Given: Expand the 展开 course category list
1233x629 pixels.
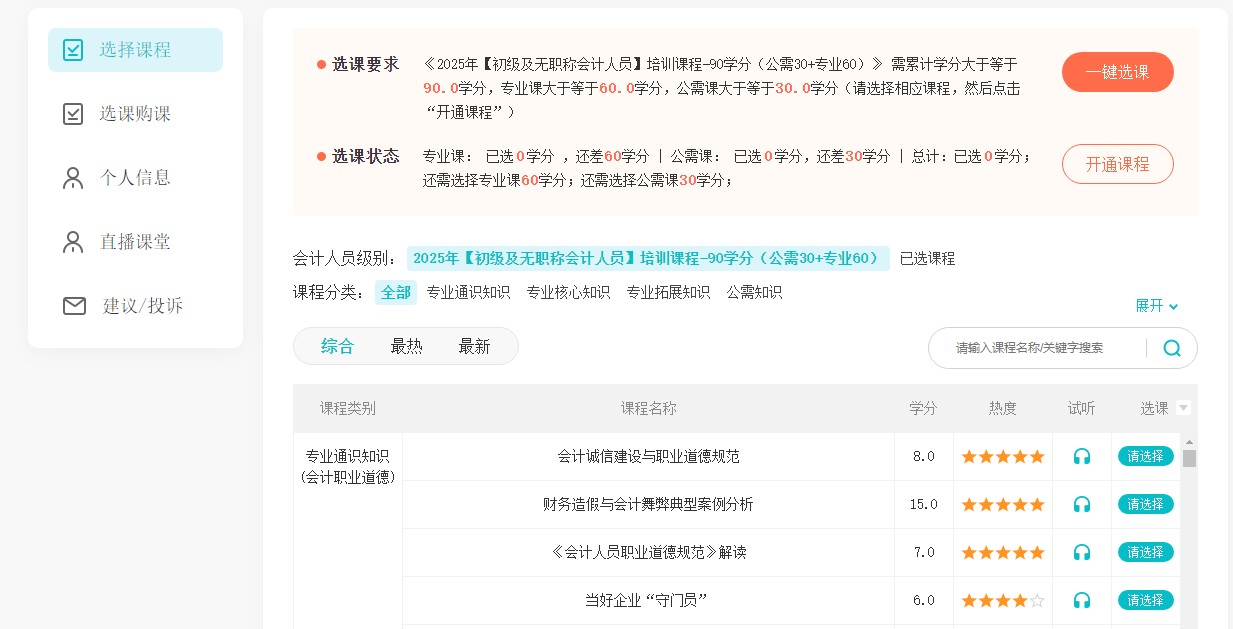Looking at the screenshot, I should tap(1157, 306).
